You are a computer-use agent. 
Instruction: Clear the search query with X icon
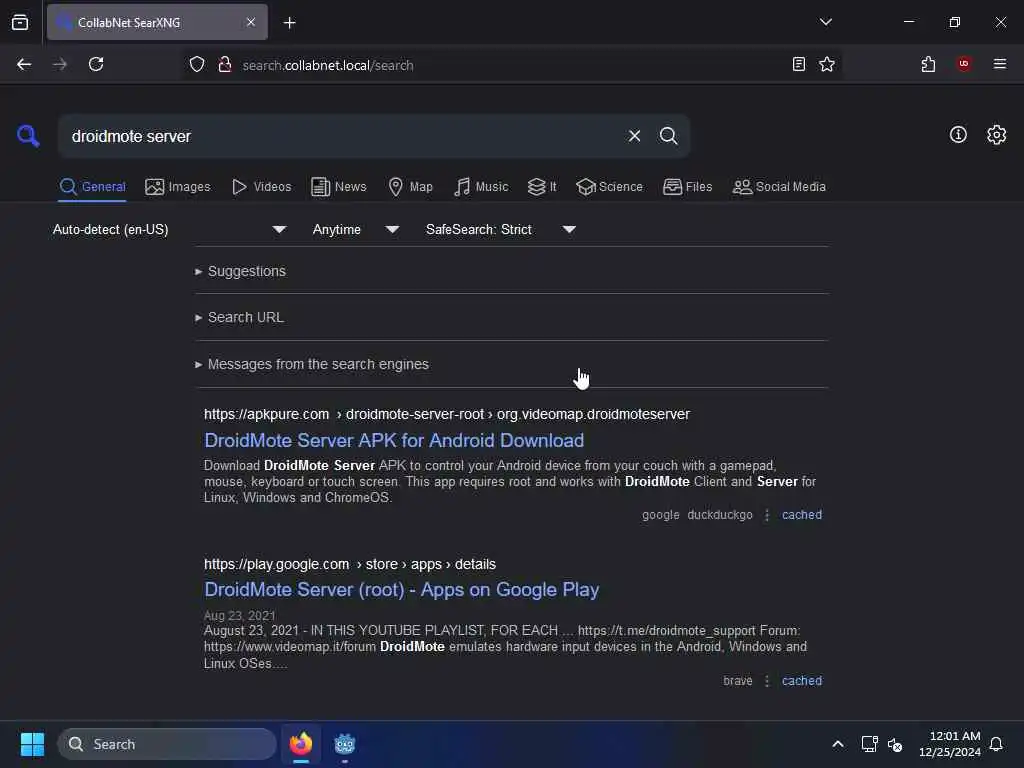634,136
